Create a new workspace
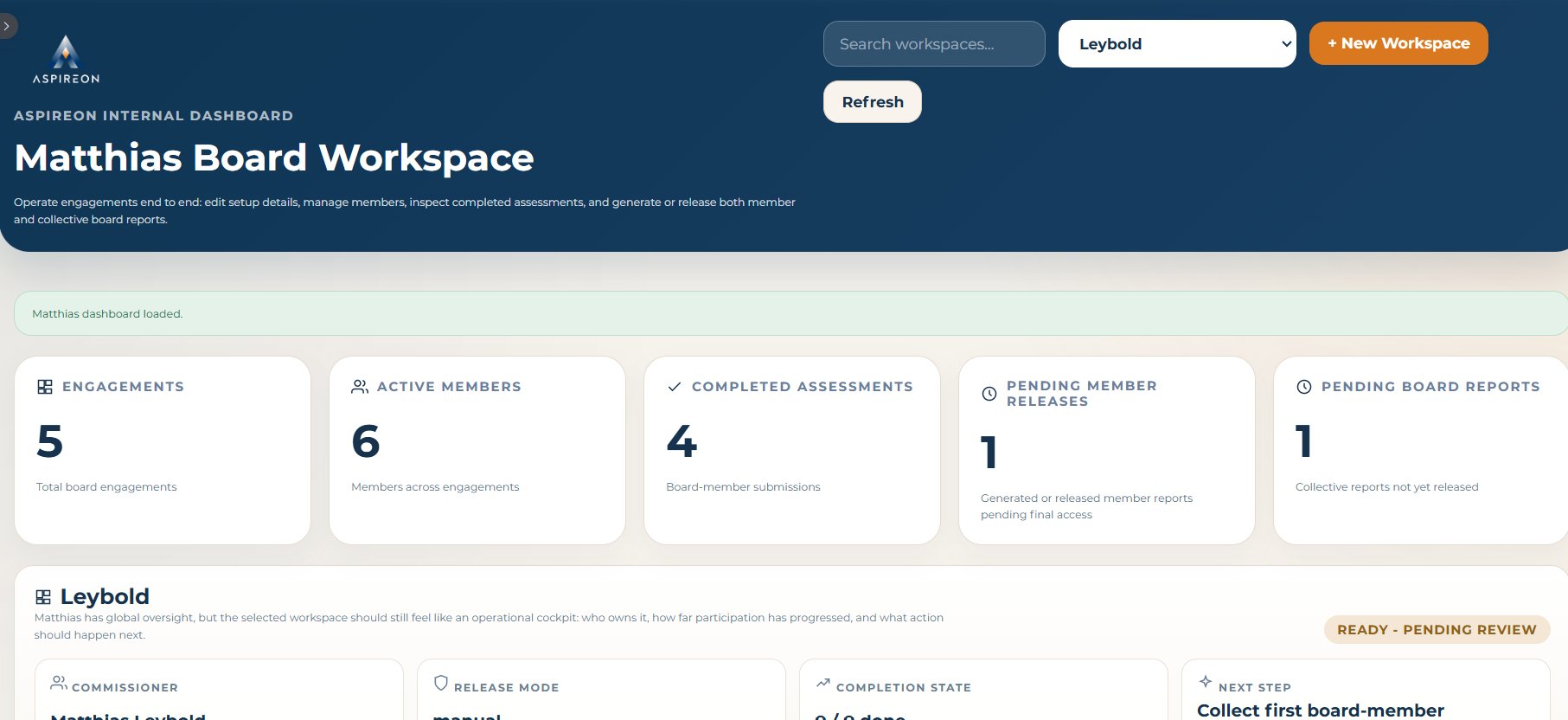1568x720 pixels. point(1398,43)
